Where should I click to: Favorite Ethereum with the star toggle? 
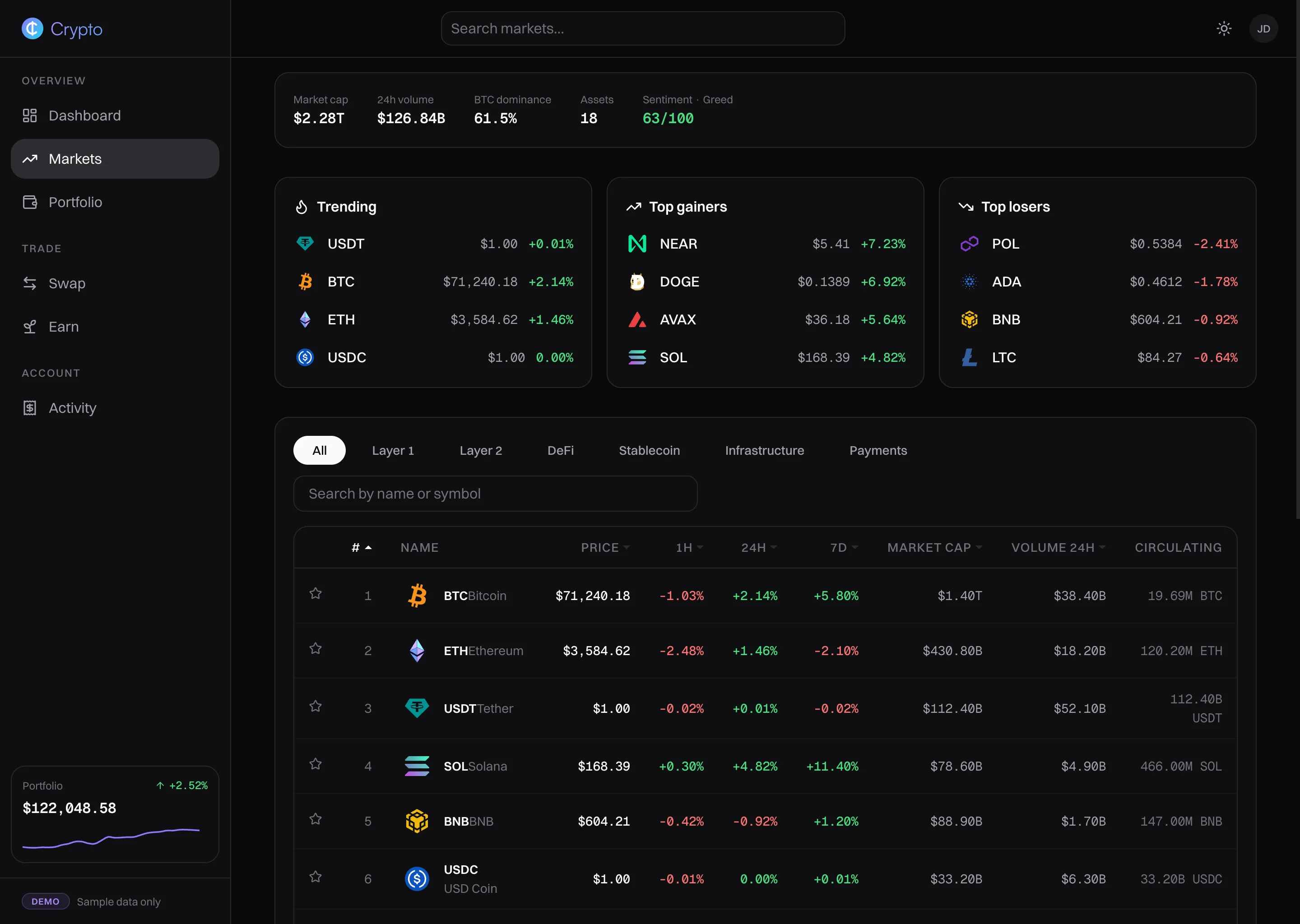coord(316,649)
